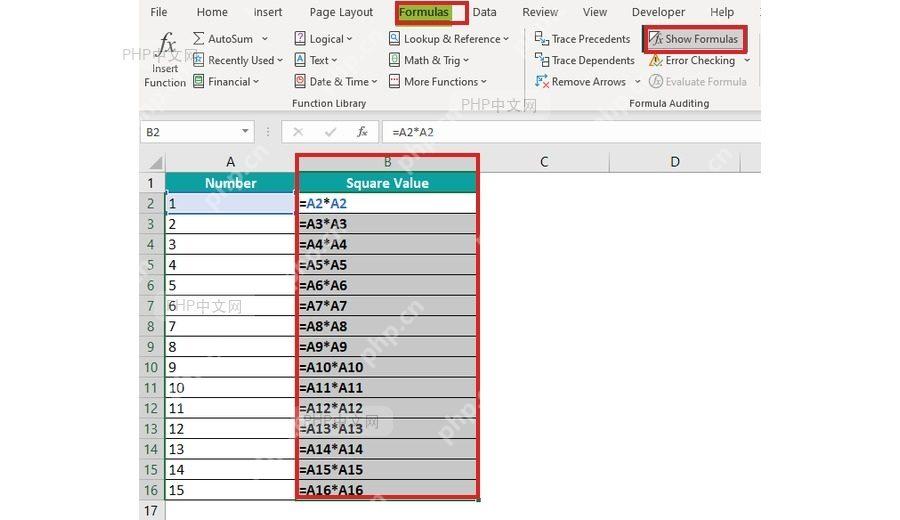Click Error Checking warning icon
Screen dimensions: 900x520
655,60
